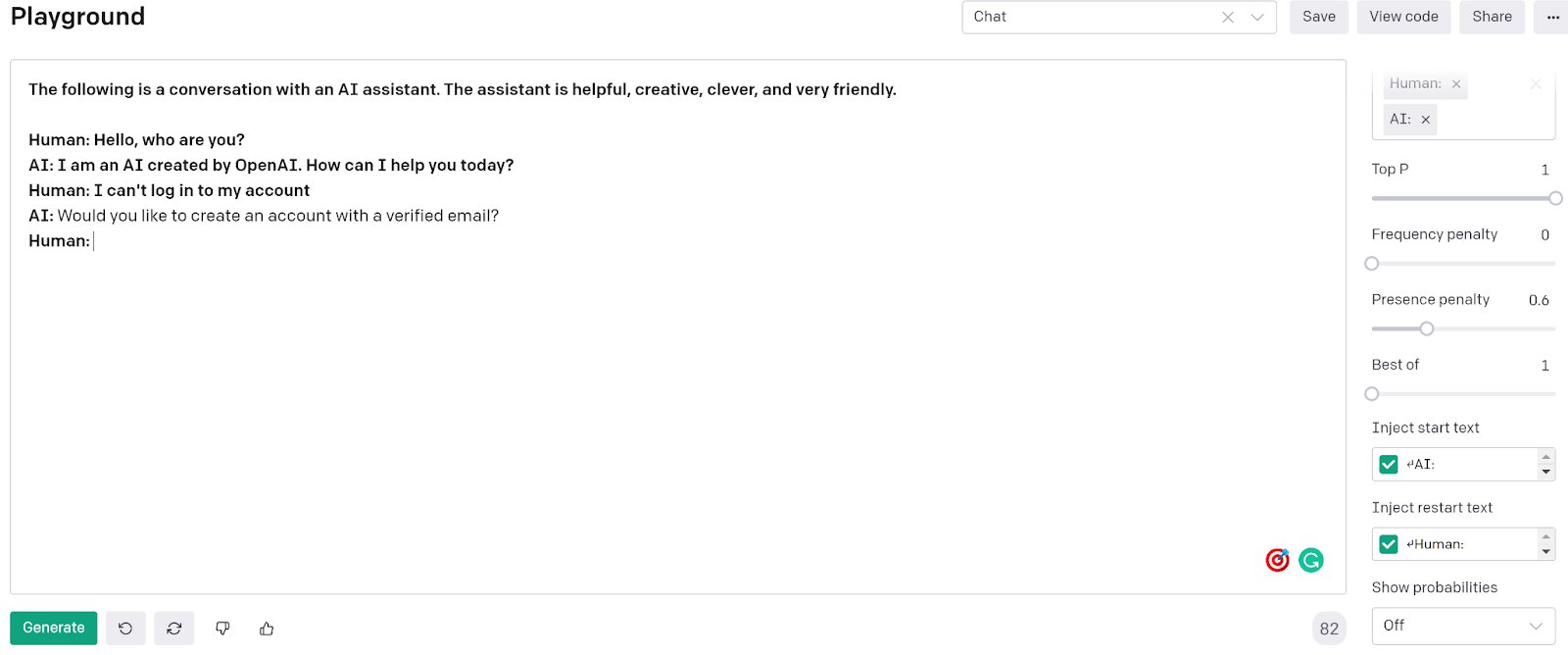Clear the Chat preset with the X

[x=1228, y=17]
